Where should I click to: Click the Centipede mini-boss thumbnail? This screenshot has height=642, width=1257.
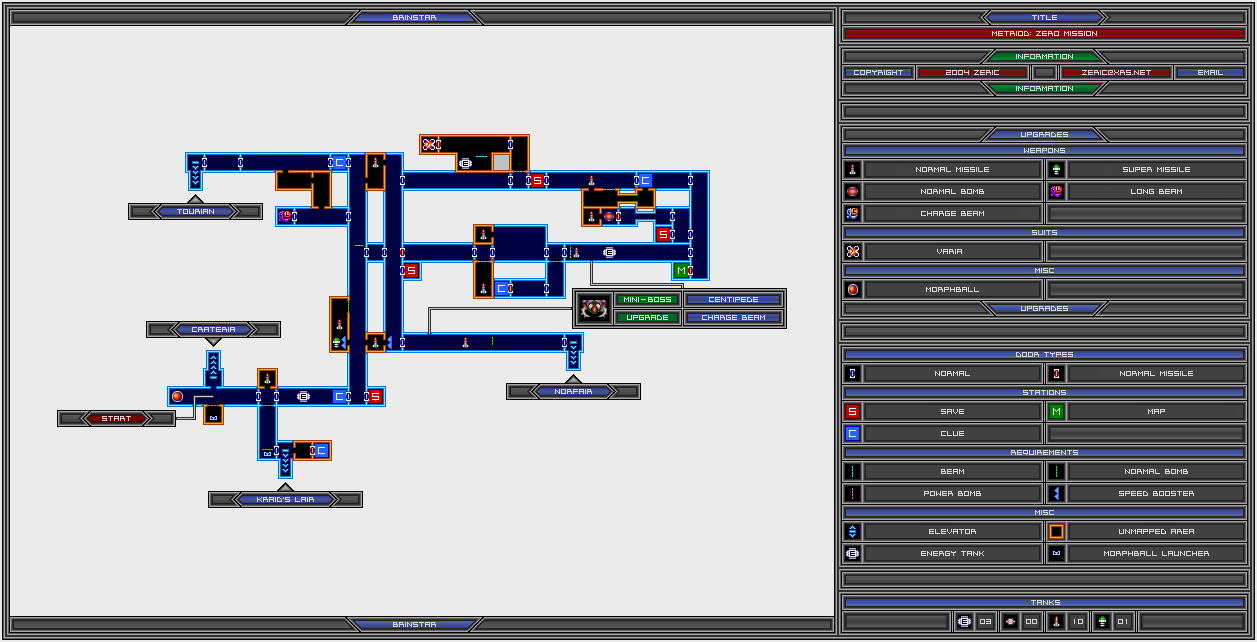tap(594, 309)
